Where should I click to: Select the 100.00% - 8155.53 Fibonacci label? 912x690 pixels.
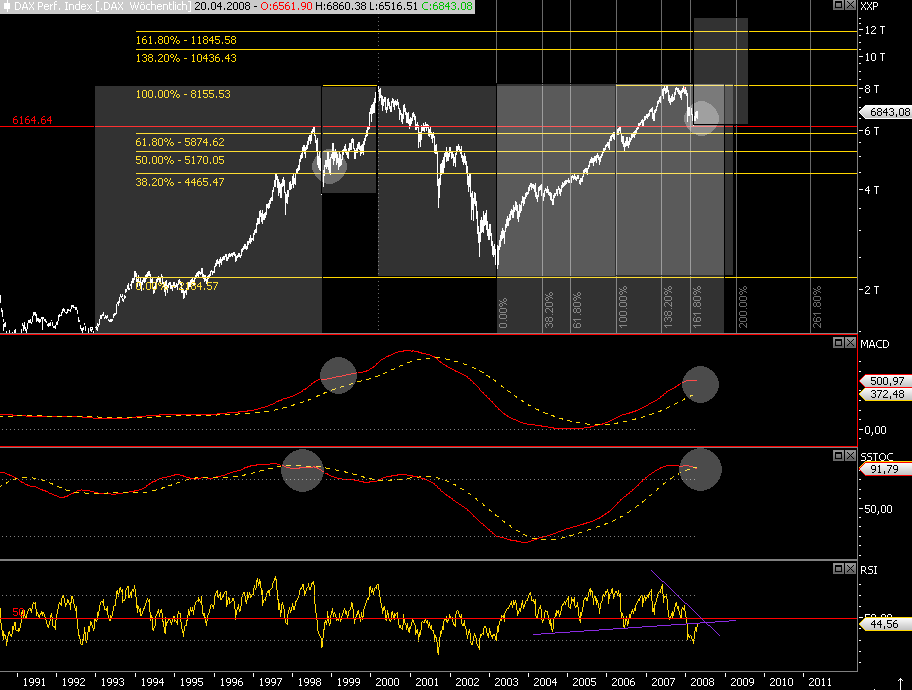tap(183, 94)
